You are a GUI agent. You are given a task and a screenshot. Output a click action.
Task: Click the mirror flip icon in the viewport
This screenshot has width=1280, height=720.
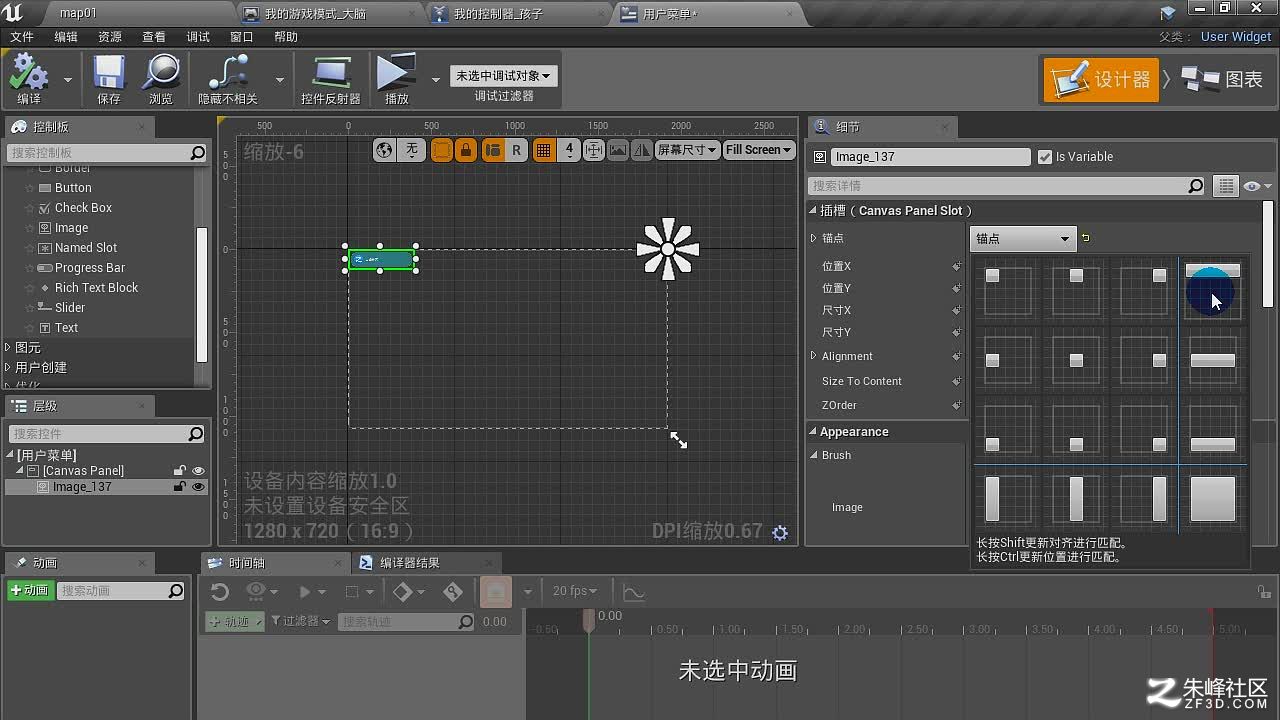[641, 150]
